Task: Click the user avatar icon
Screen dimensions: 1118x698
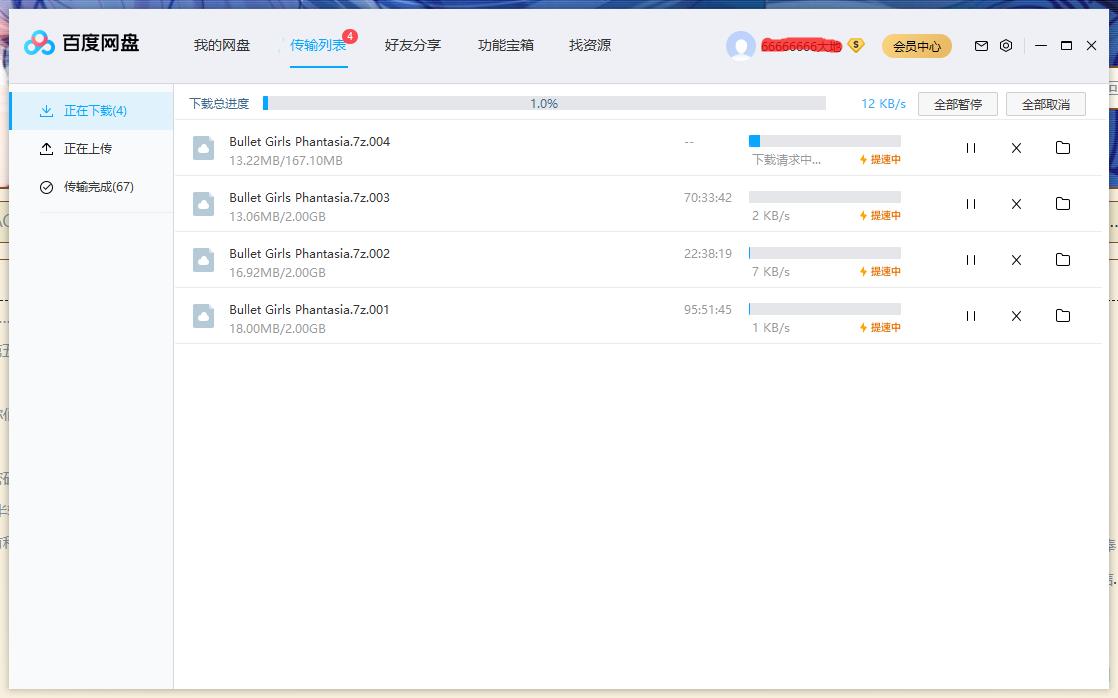Action: tap(741, 46)
